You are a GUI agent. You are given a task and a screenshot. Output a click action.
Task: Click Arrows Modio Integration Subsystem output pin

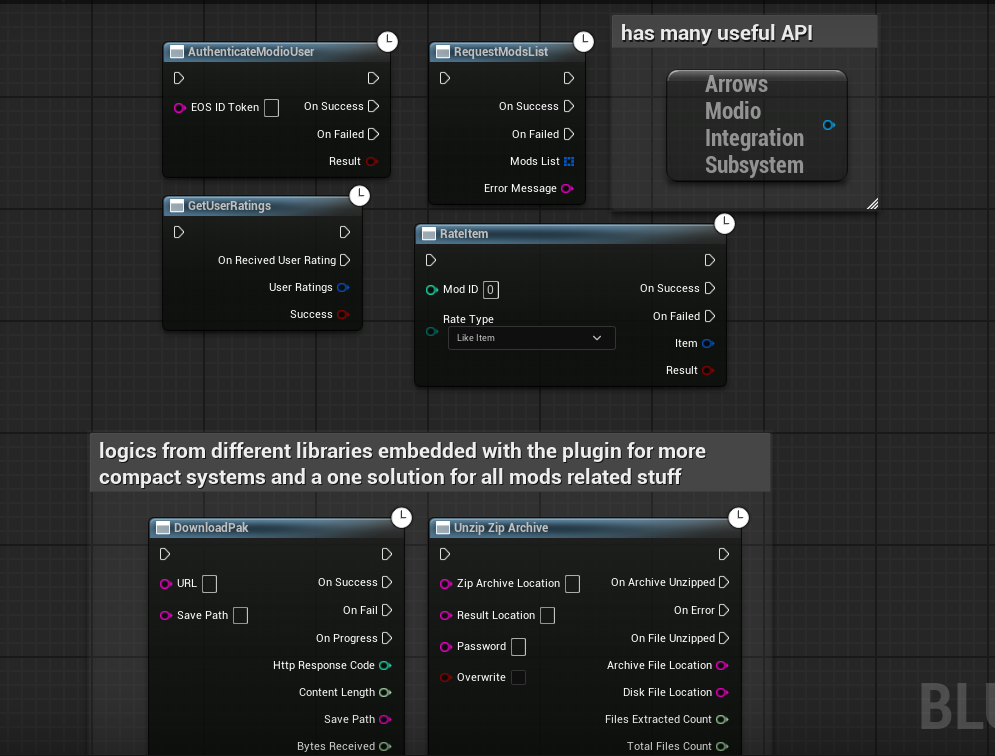(829, 125)
